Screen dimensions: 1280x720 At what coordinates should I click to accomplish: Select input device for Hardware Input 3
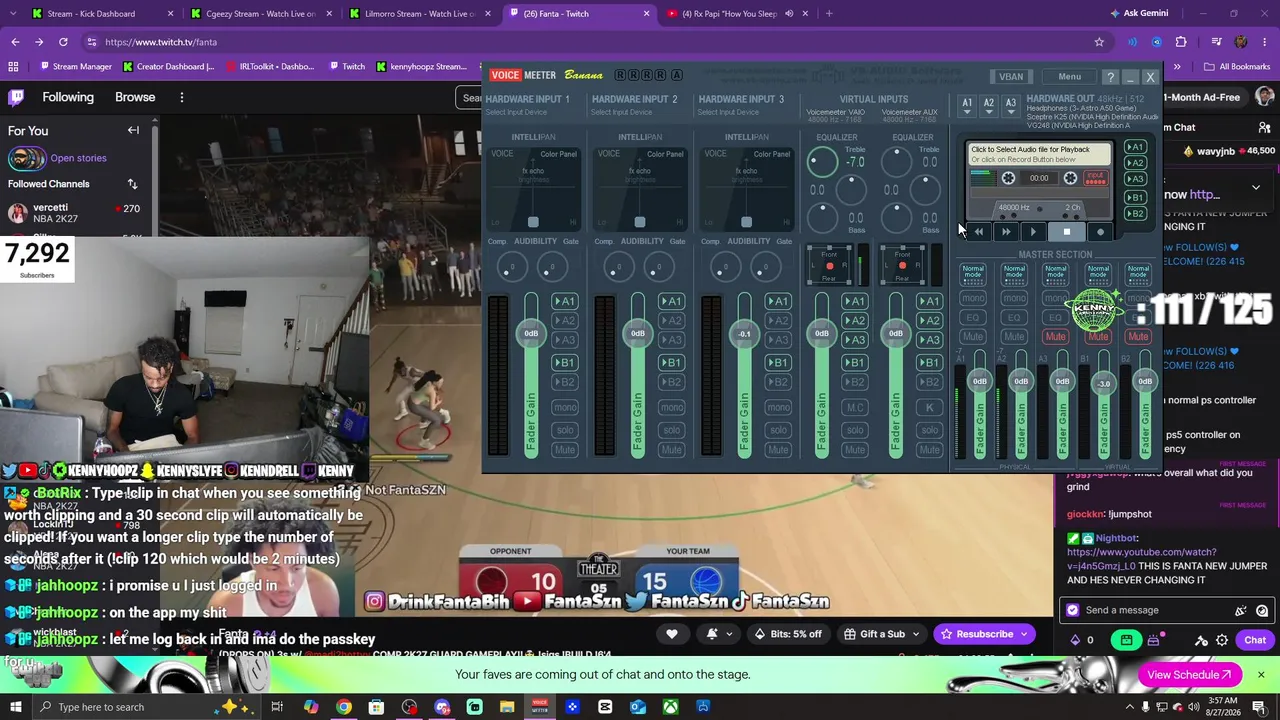730,112
